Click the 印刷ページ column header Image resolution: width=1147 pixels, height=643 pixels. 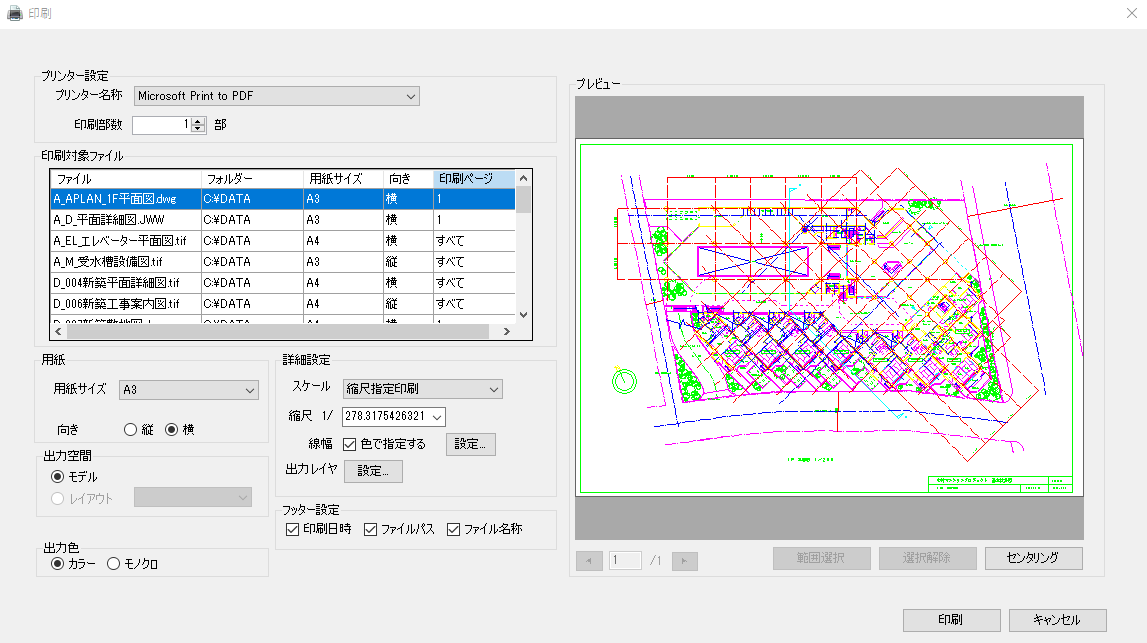point(474,178)
